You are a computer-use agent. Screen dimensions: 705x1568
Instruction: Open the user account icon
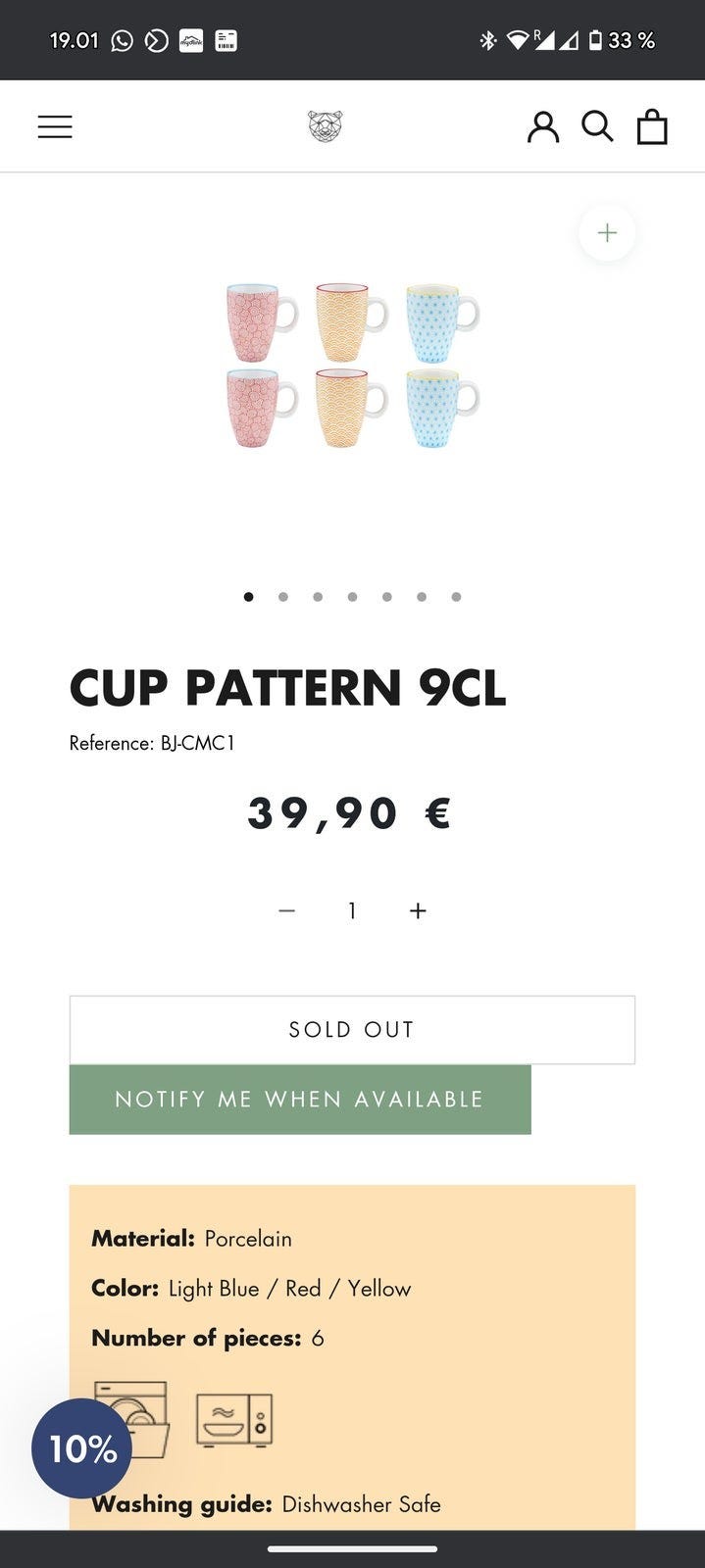click(x=542, y=126)
